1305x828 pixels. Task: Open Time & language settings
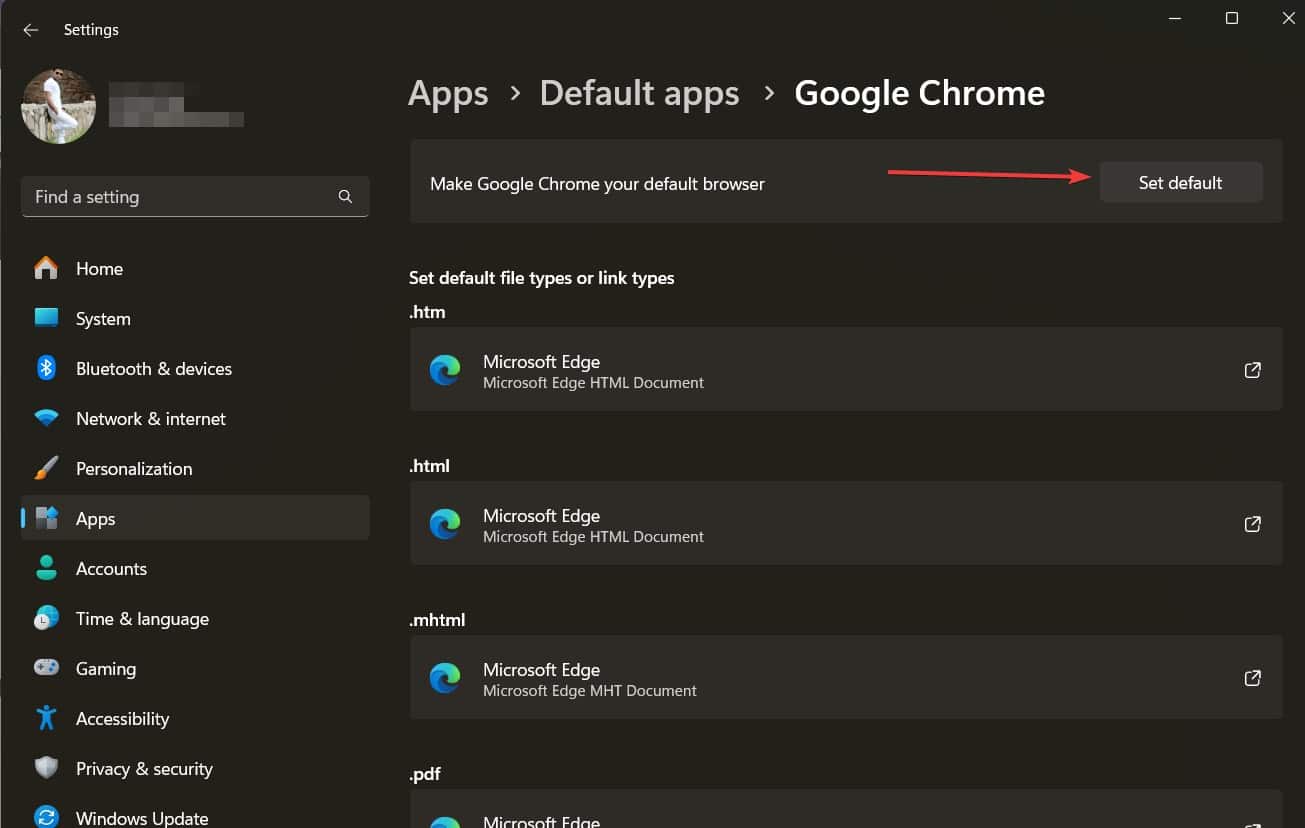click(x=142, y=619)
